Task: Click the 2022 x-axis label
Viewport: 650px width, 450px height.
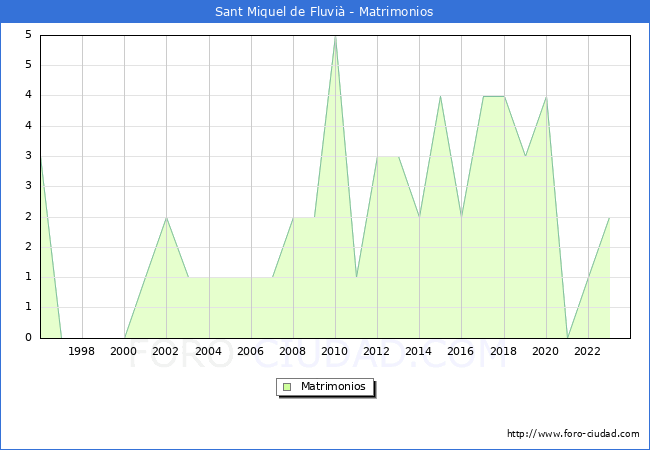Action: (587, 351)
